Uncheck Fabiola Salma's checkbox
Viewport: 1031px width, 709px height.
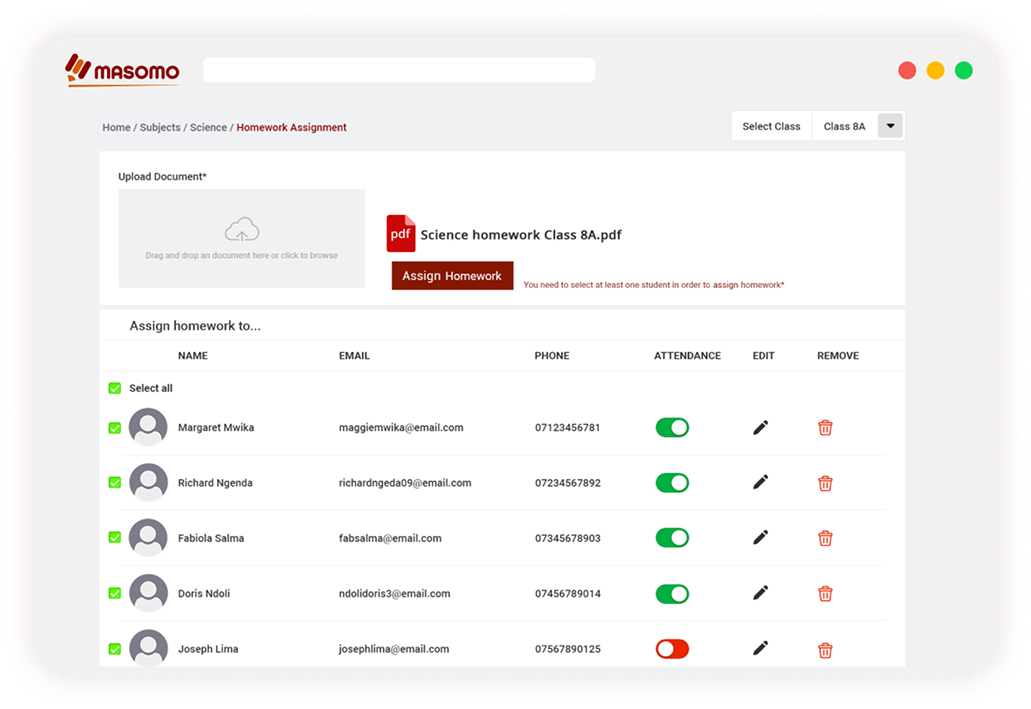115,538
